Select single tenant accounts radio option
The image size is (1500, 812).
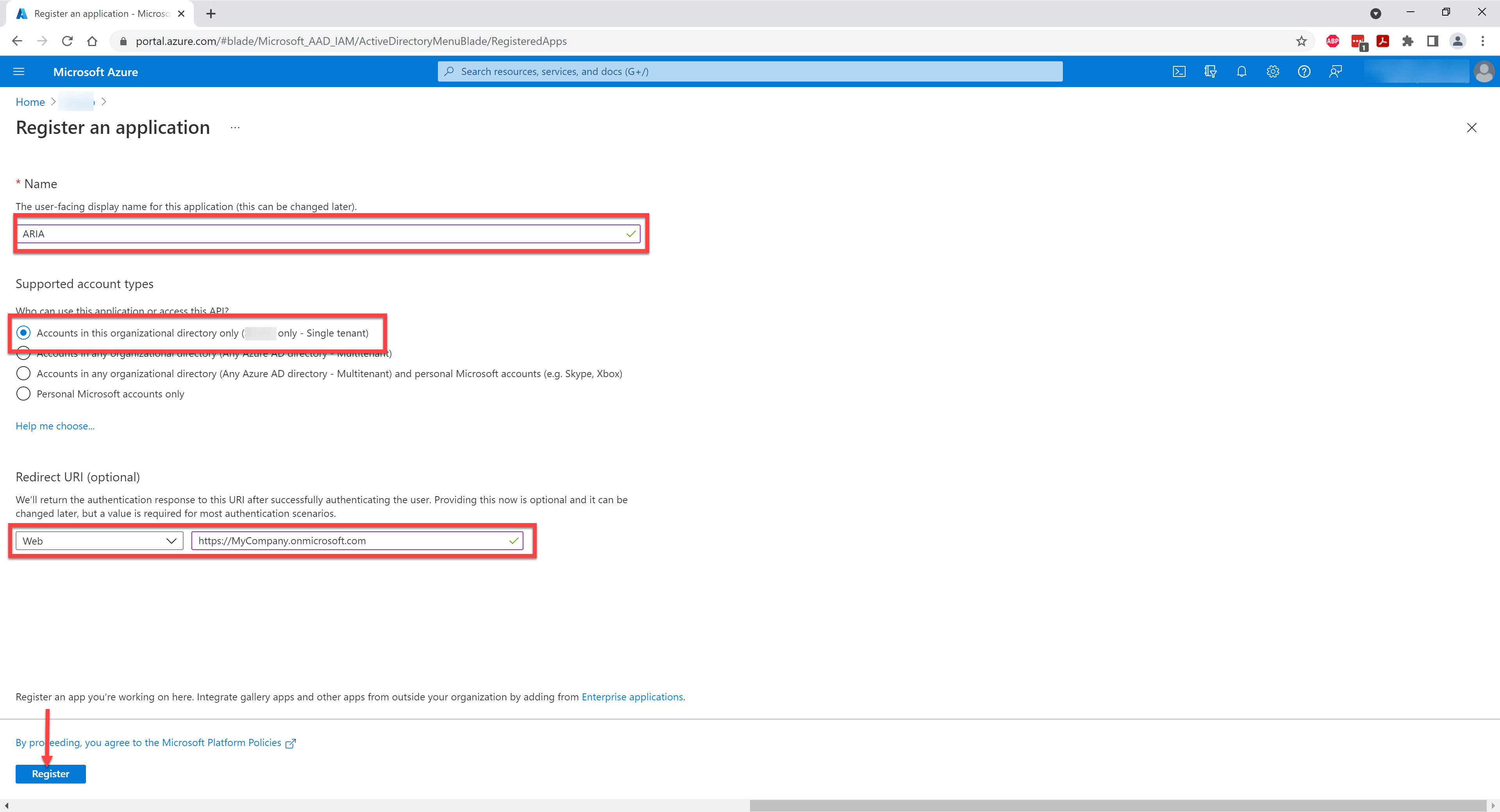tap(23, 333)
